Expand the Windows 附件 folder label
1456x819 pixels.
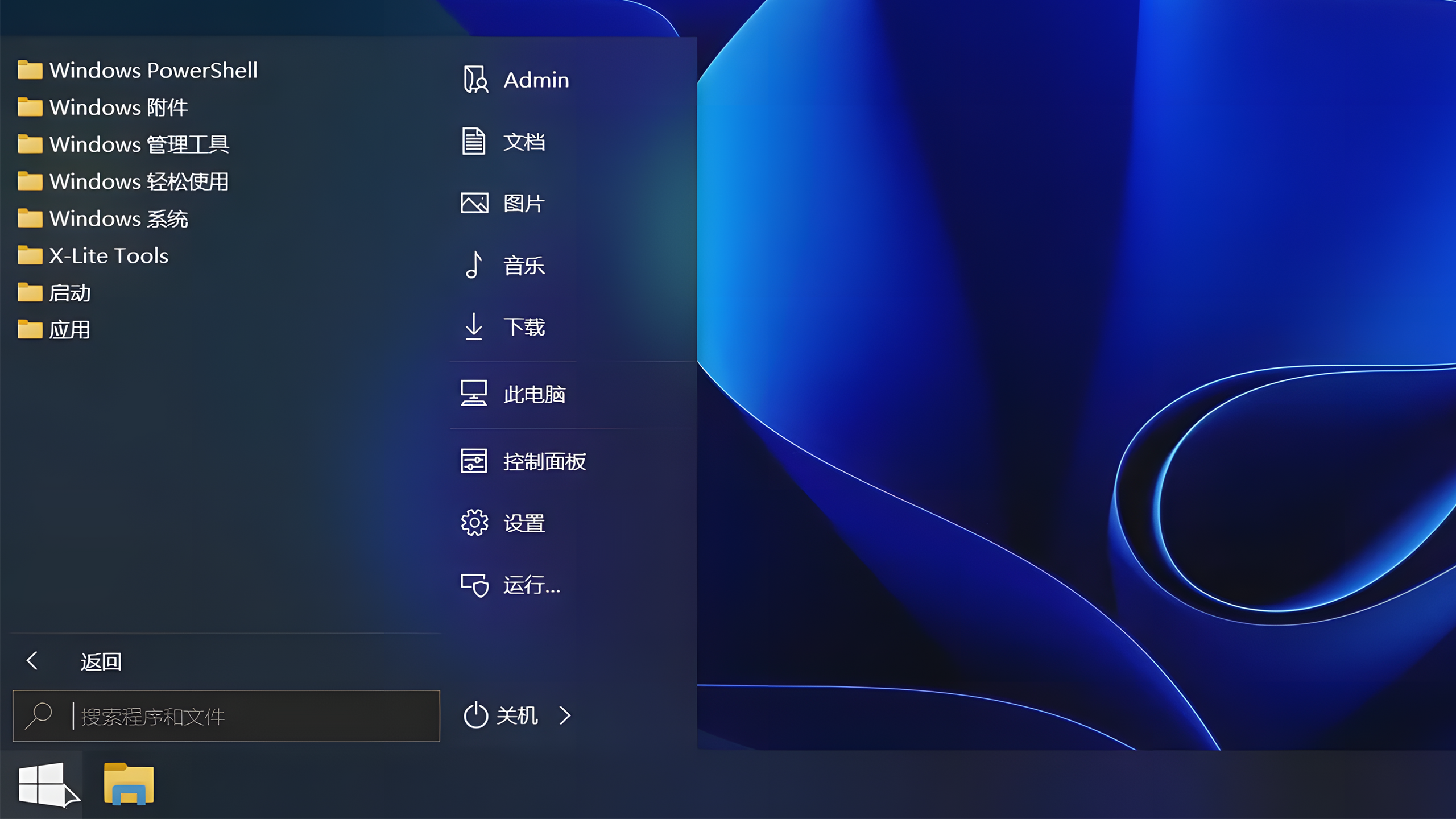tap(119, 107)
